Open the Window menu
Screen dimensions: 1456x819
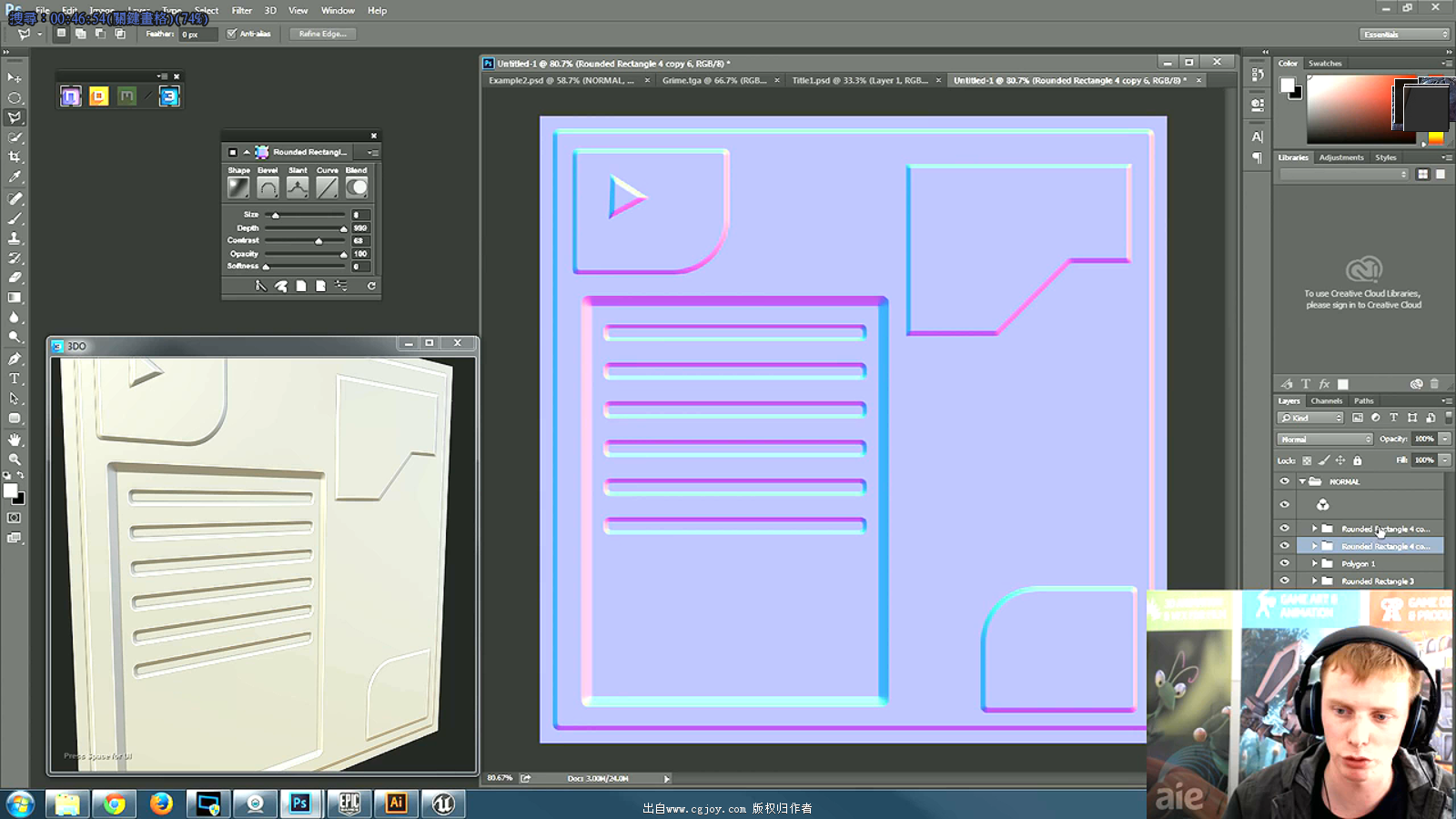point(338,11)
